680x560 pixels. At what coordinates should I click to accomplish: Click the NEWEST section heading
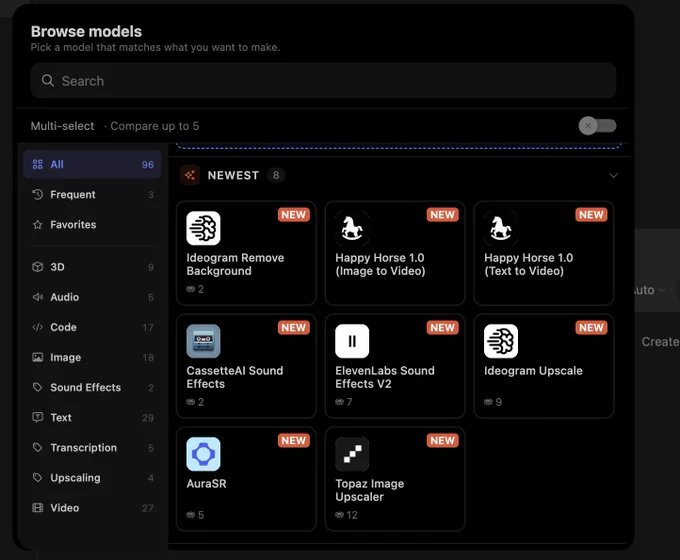point(233,175)
